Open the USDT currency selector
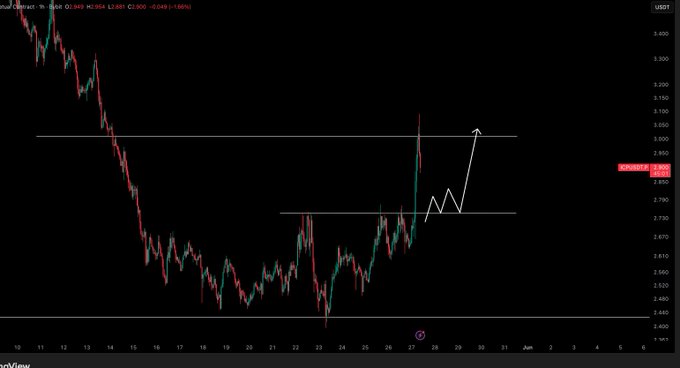The image size is (680, 368). click(662, 7)
